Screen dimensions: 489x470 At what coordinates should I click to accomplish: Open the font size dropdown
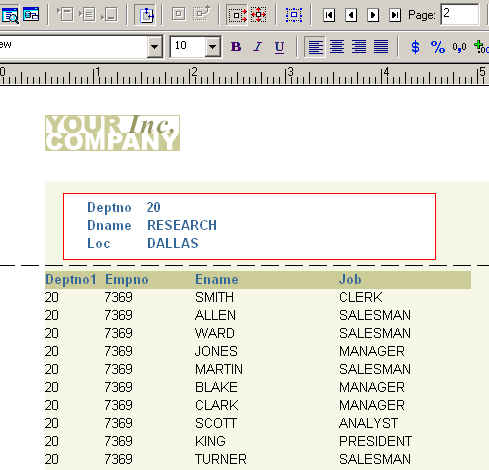212,47
